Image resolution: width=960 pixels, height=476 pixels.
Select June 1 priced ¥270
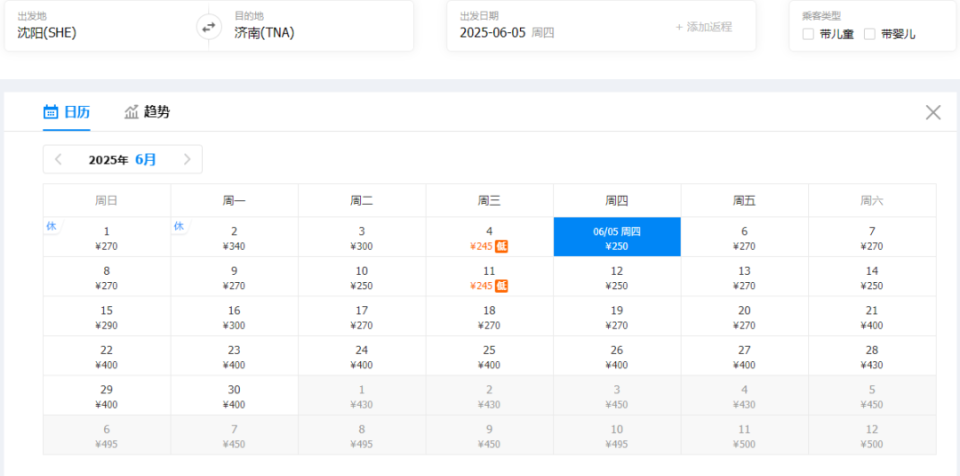tap(107, 237)
